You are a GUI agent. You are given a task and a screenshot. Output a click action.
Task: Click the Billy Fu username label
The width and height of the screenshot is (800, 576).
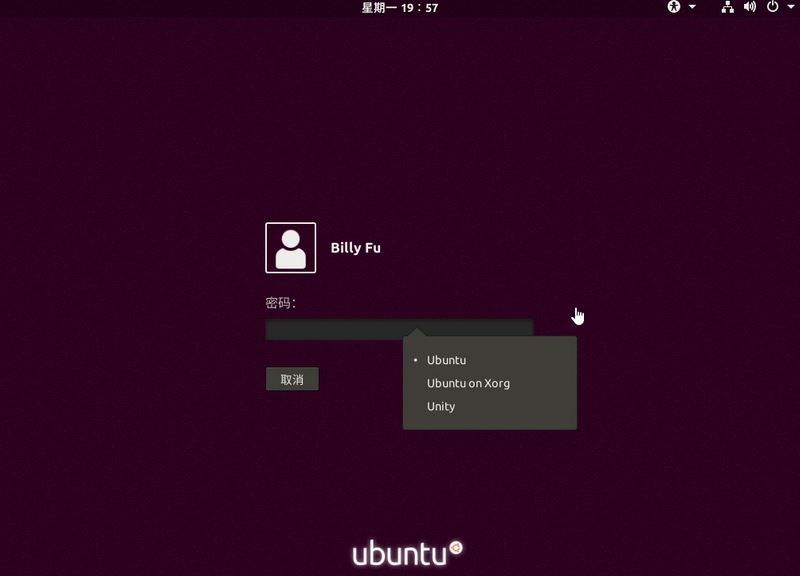click(x=355, y=248)
